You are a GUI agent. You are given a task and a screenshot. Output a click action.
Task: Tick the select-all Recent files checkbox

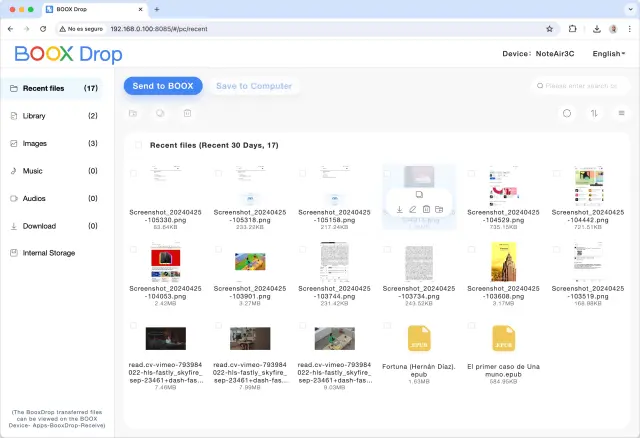pos(138,145)
